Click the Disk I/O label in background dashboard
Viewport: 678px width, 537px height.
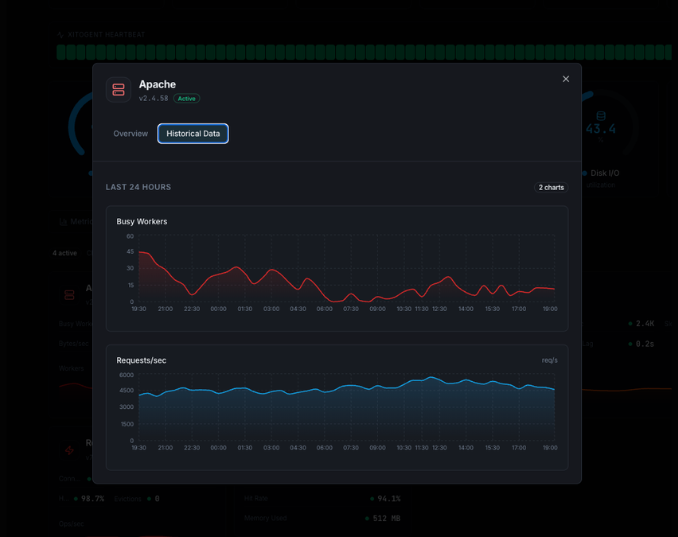click(x=605, y=173)
